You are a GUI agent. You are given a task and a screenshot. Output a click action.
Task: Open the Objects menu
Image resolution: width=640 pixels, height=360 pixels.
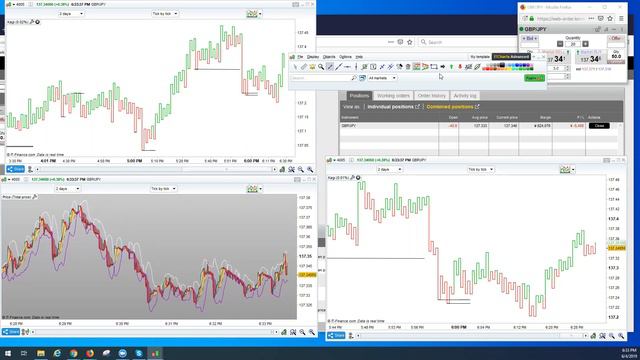pos(329,57)
